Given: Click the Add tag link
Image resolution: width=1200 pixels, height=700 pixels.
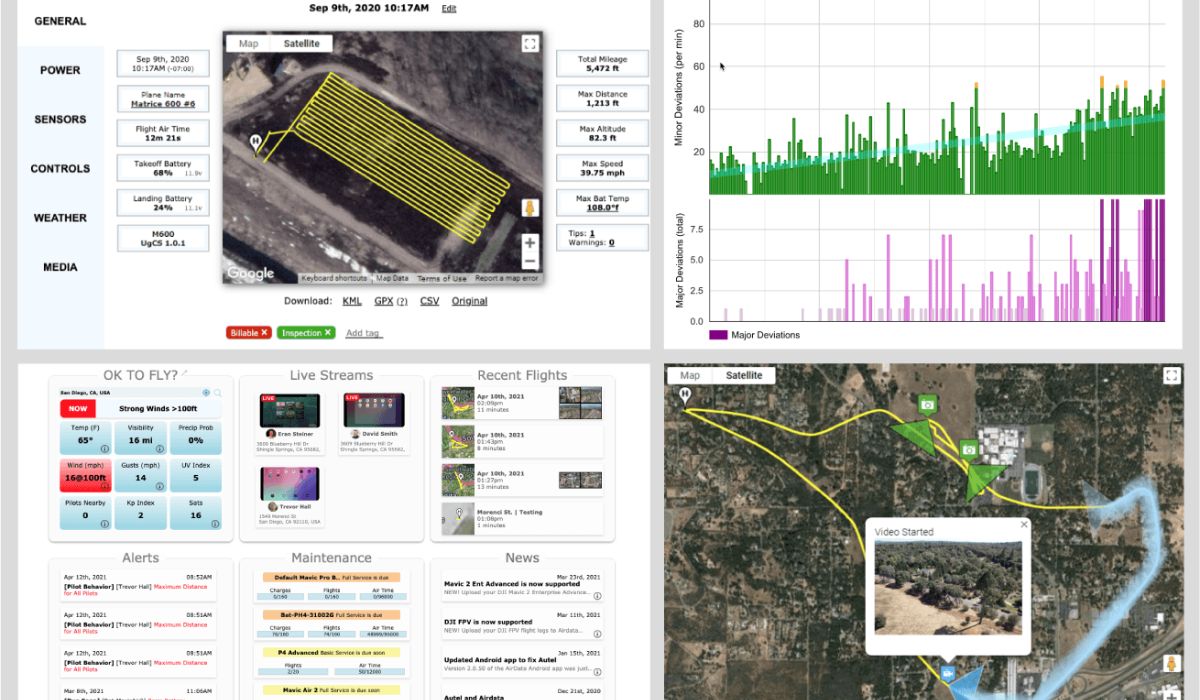Looking at the screenshot, I should (364, 333).
